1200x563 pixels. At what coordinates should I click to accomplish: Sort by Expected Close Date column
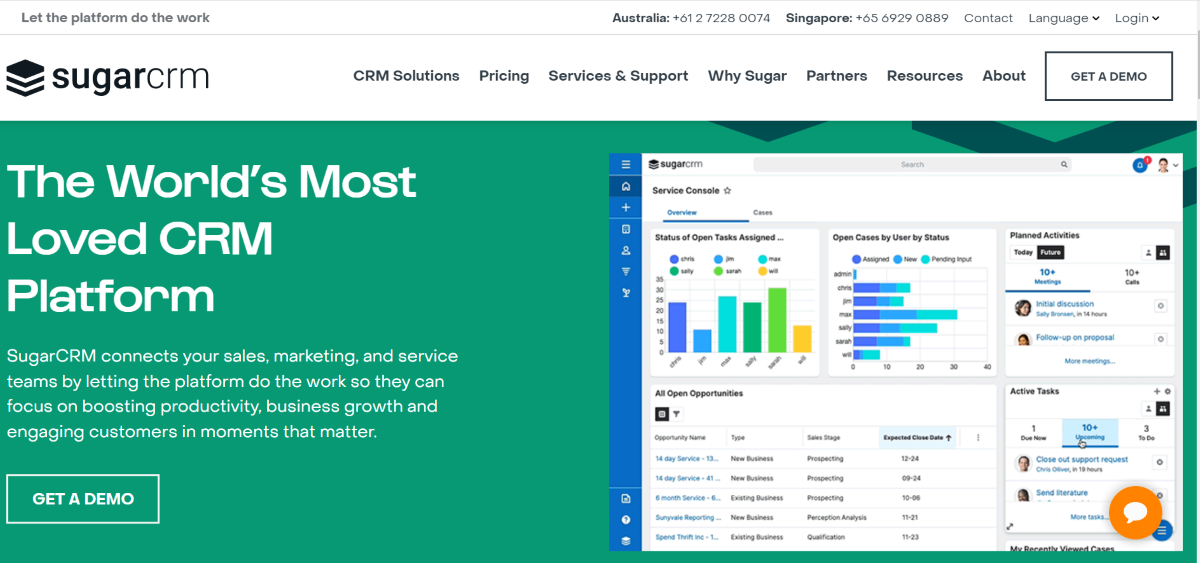916,437
